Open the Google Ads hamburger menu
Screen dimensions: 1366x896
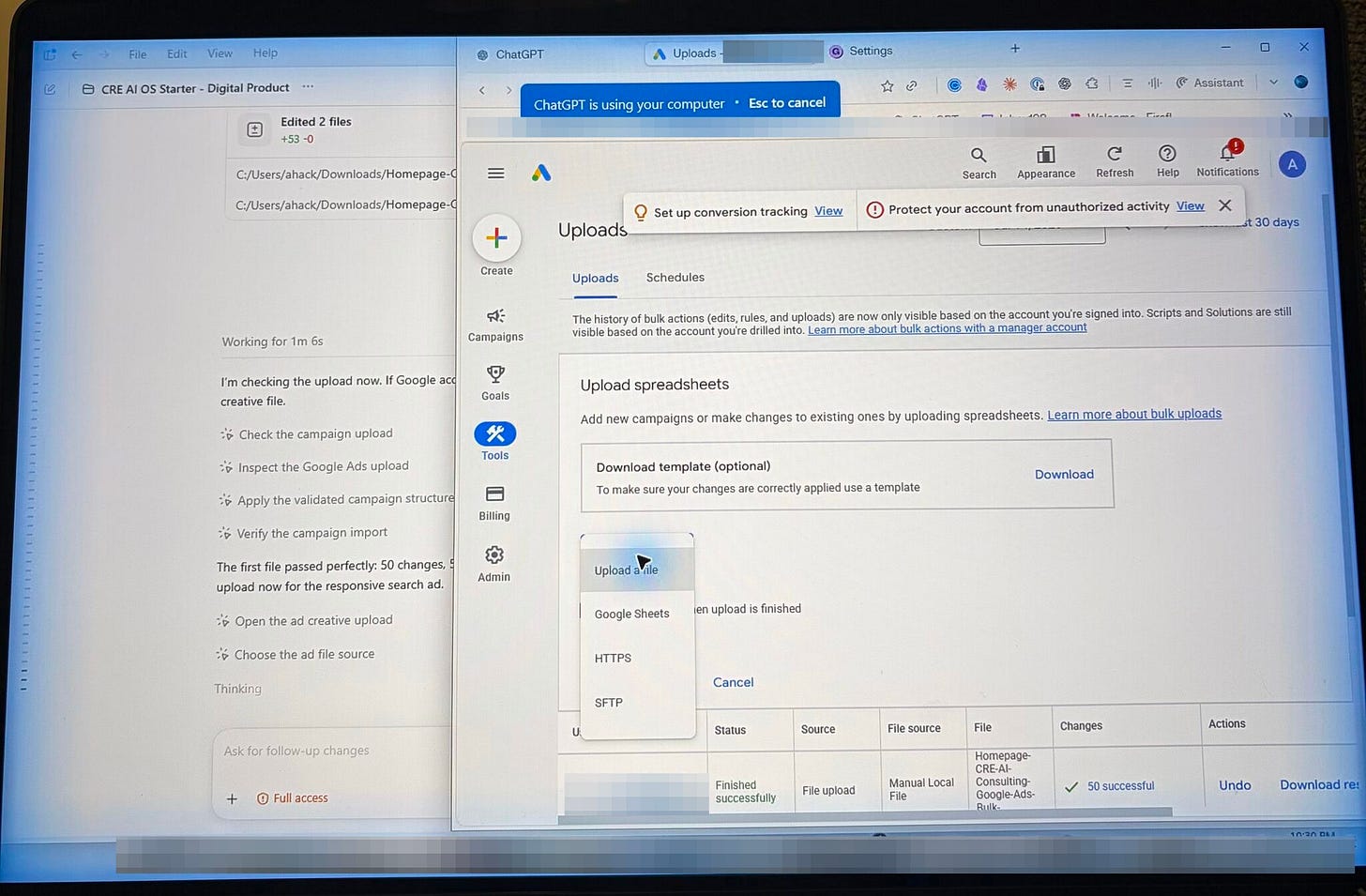495,174
